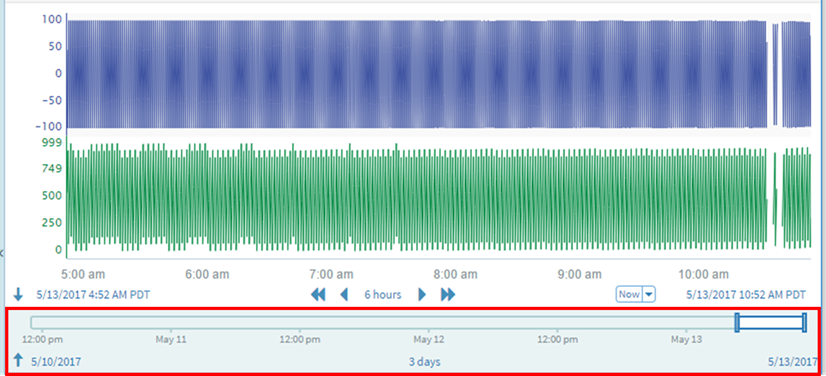Click the 5/10/2017 range start date
This screenshot has height=376, width=826.
point(56,362)
